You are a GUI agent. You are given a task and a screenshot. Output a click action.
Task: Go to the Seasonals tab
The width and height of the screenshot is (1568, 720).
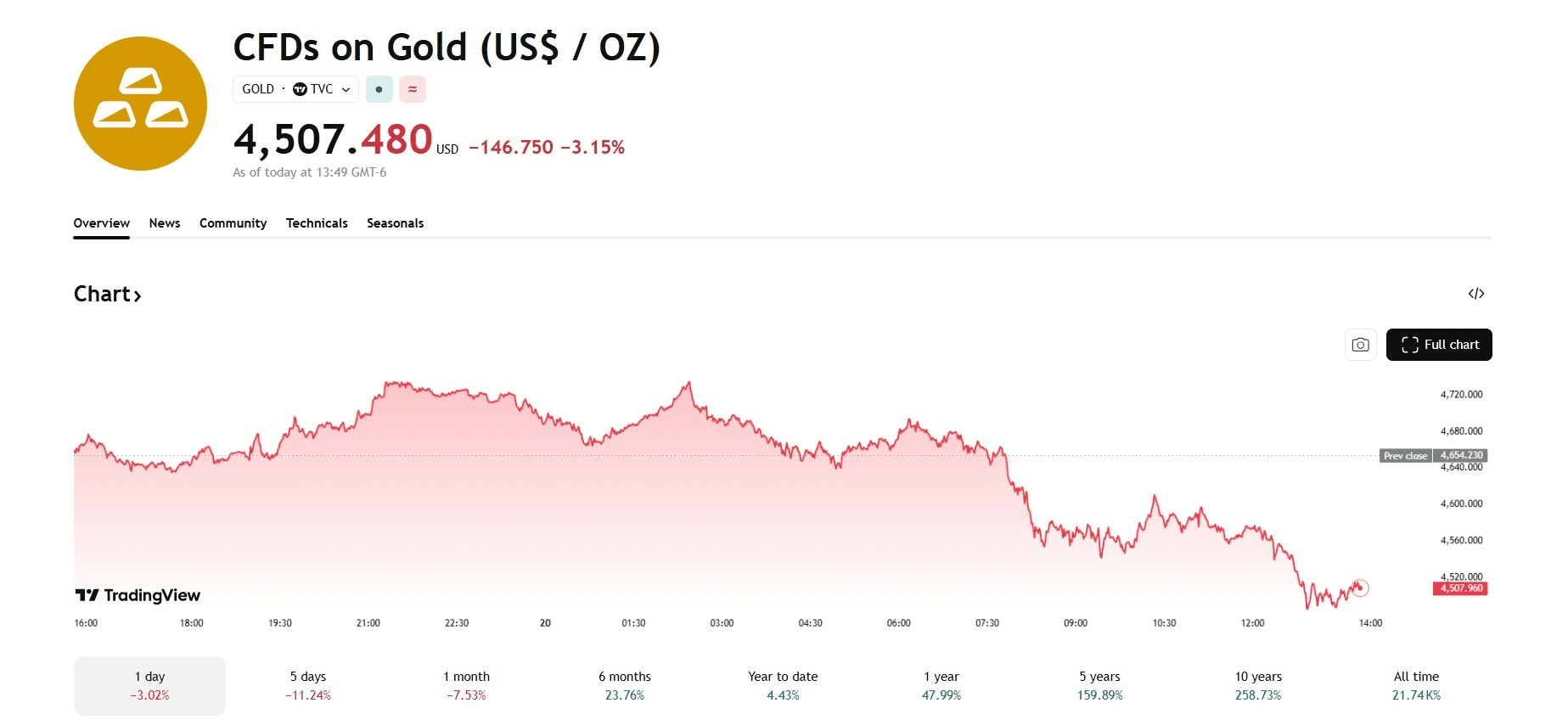point(395,223)
